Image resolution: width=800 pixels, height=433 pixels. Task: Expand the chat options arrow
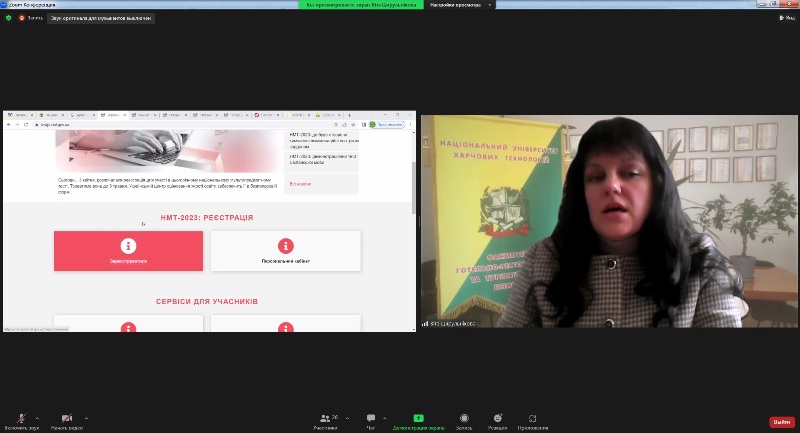coord(385,418)
